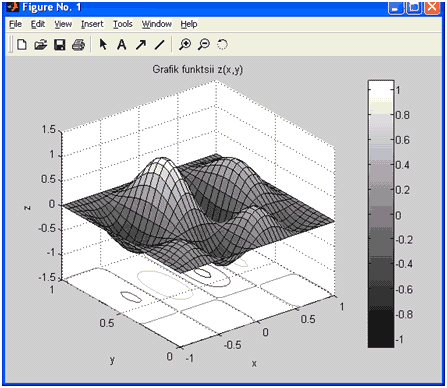Select the Insert Text tool

122,44
